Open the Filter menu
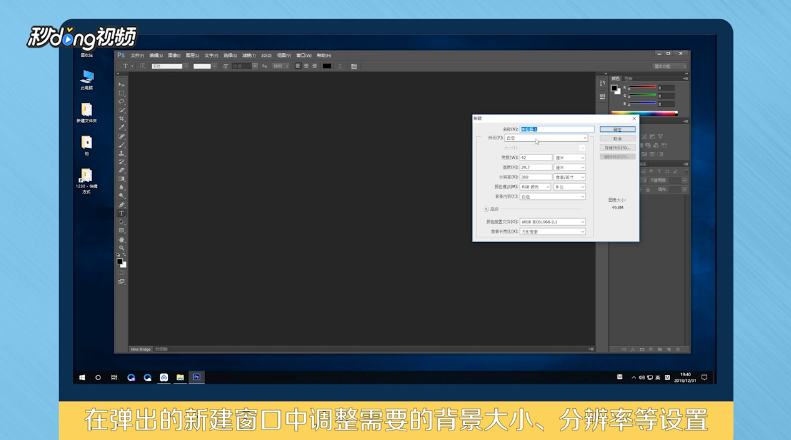Image resolution: width=791 pixels, height=440 pixels. 249,56
